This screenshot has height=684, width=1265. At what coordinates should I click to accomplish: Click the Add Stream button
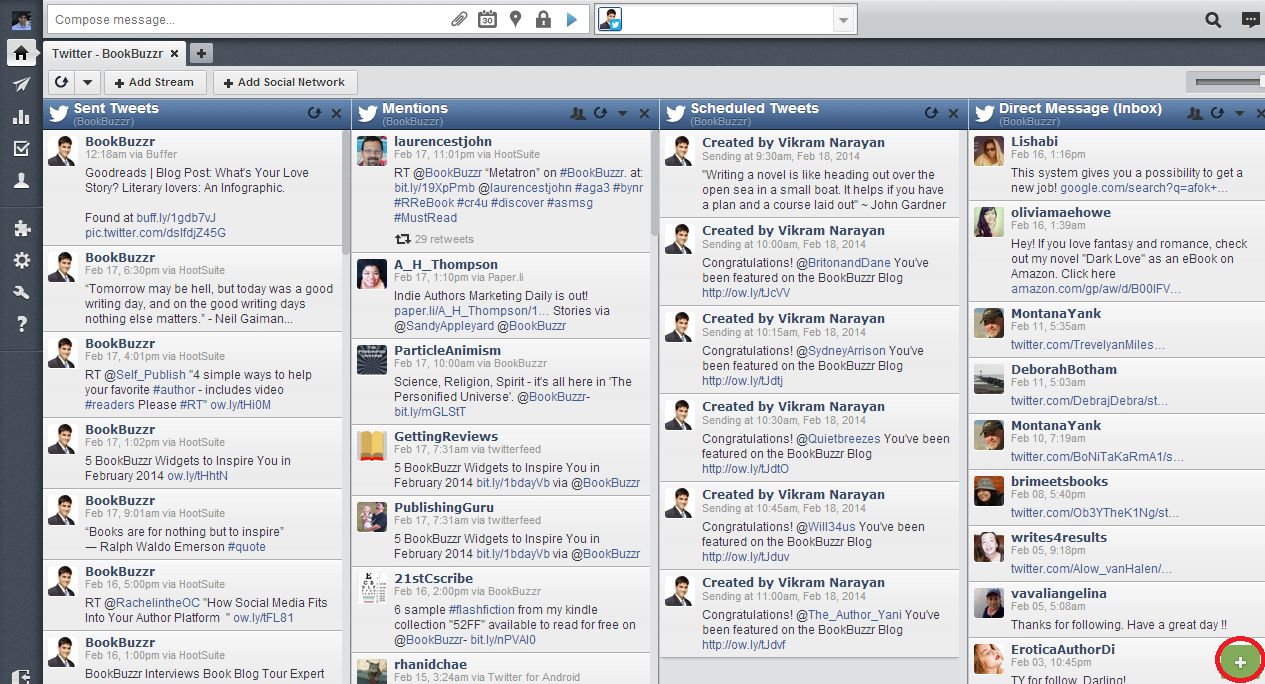[155, 82]
